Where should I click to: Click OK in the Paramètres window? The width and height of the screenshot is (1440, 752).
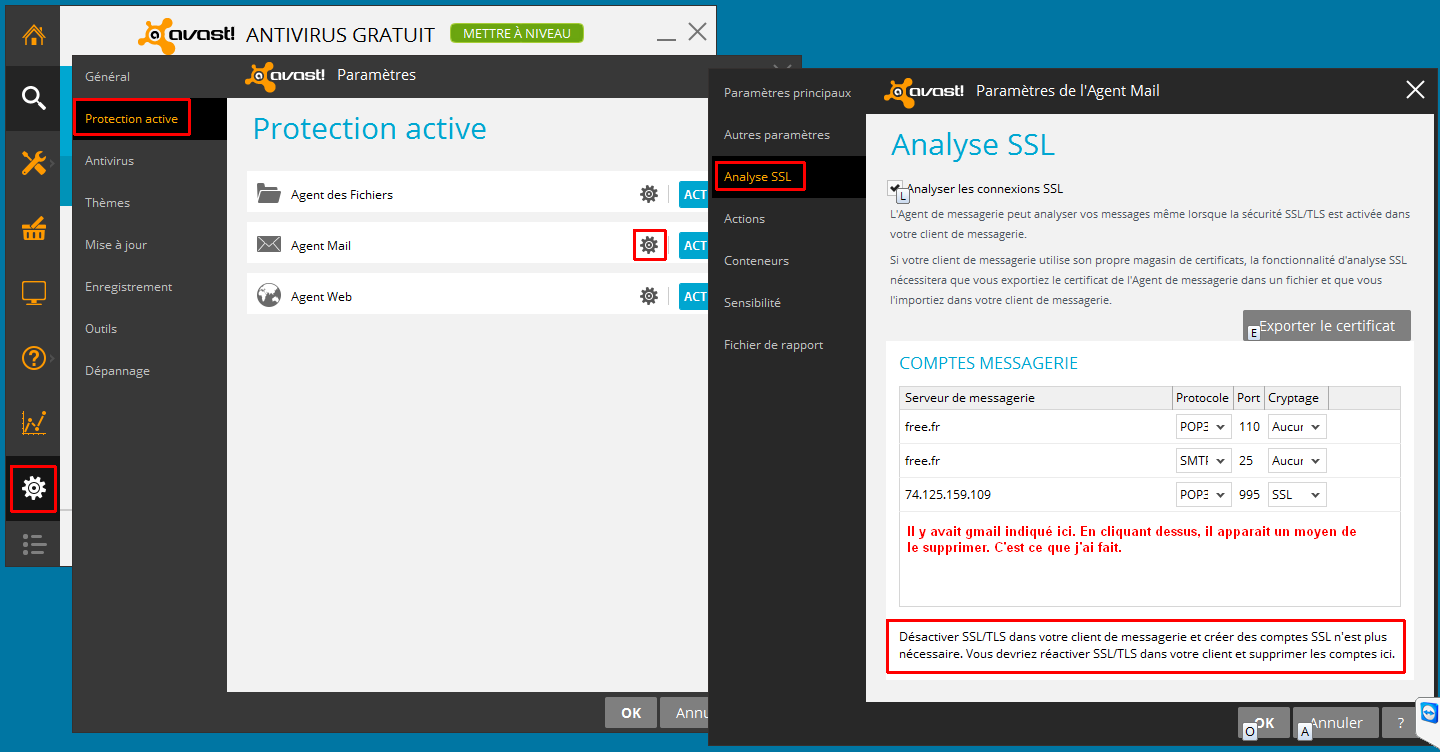[x=631, y=713]
